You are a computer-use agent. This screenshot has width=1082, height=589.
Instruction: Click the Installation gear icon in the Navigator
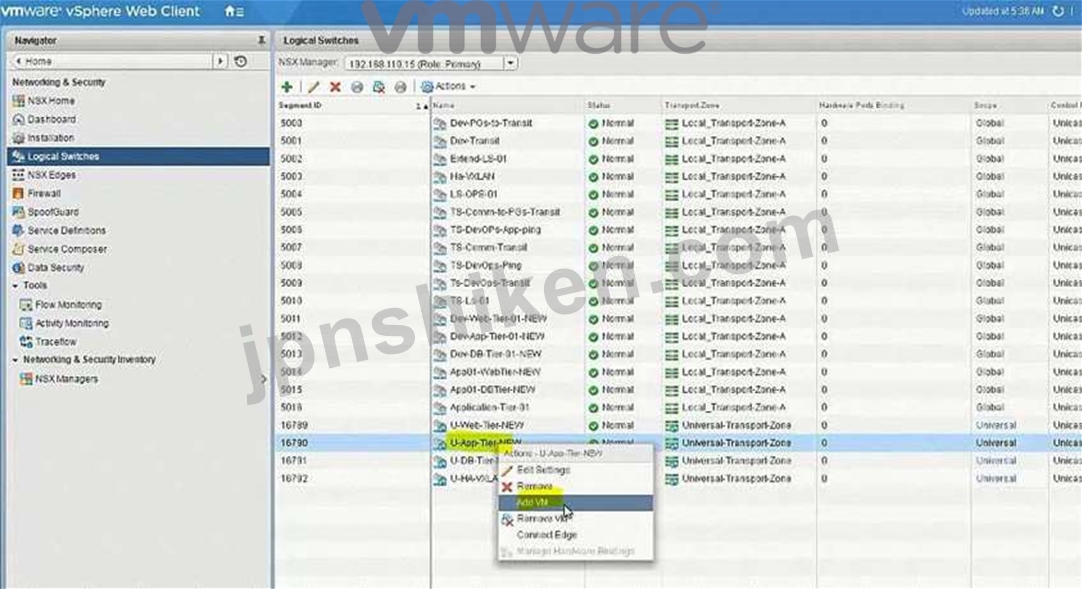tap(19, 138)
